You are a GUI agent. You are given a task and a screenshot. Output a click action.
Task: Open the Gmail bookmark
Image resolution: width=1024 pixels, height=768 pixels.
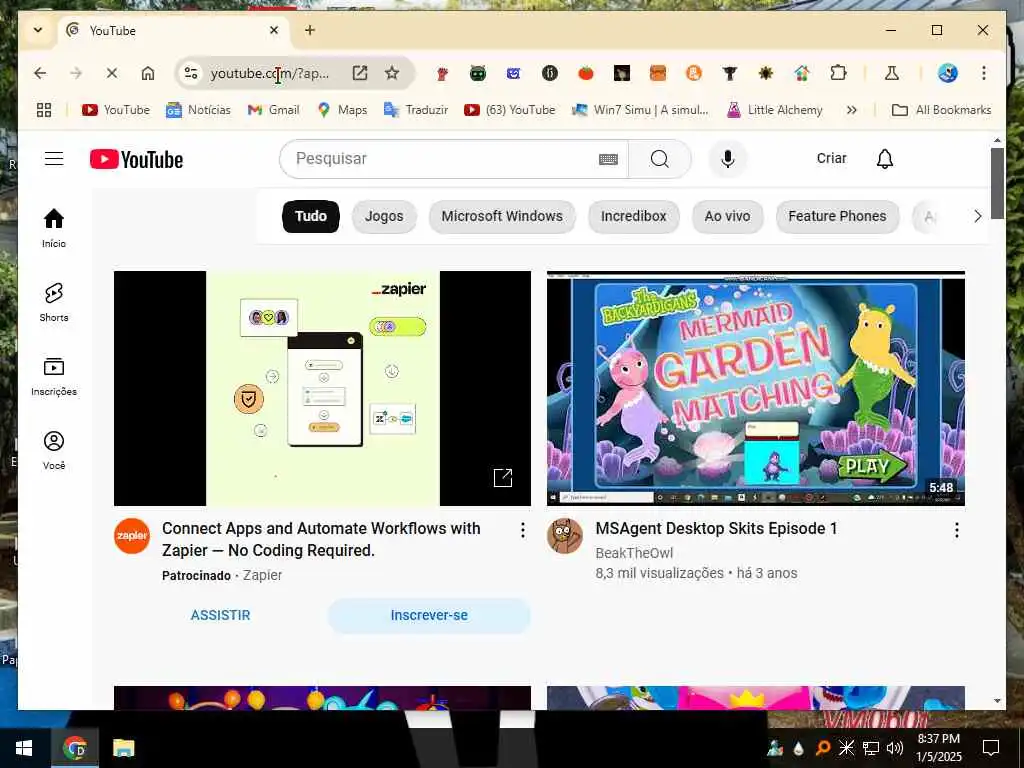pyautogui.click(x=273, y=110)
